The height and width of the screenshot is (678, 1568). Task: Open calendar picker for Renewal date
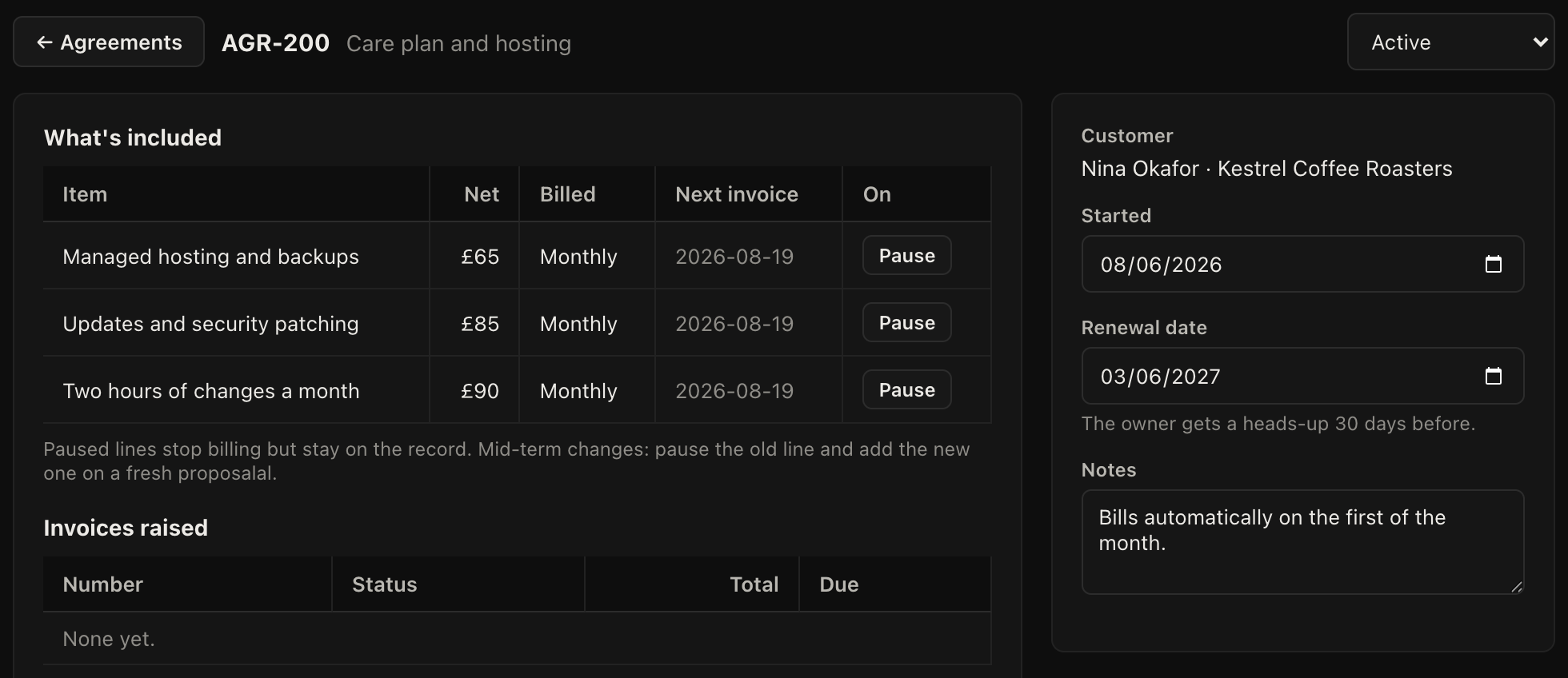[1493, 377]
